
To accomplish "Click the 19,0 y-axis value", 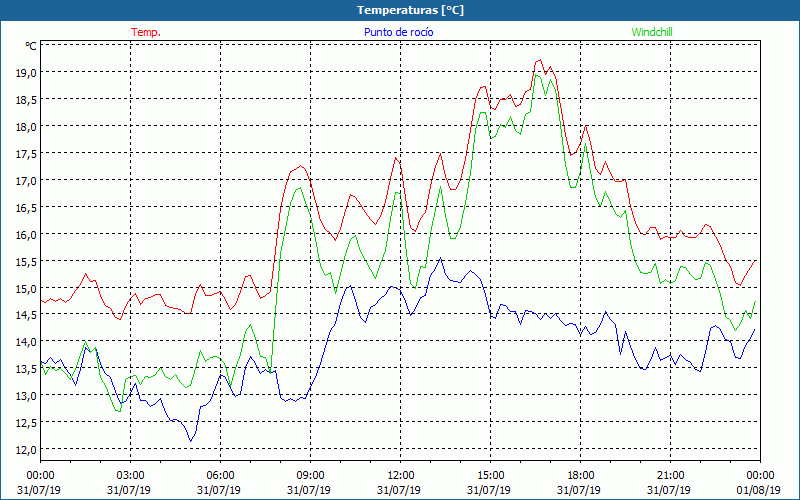I will 26,72.
